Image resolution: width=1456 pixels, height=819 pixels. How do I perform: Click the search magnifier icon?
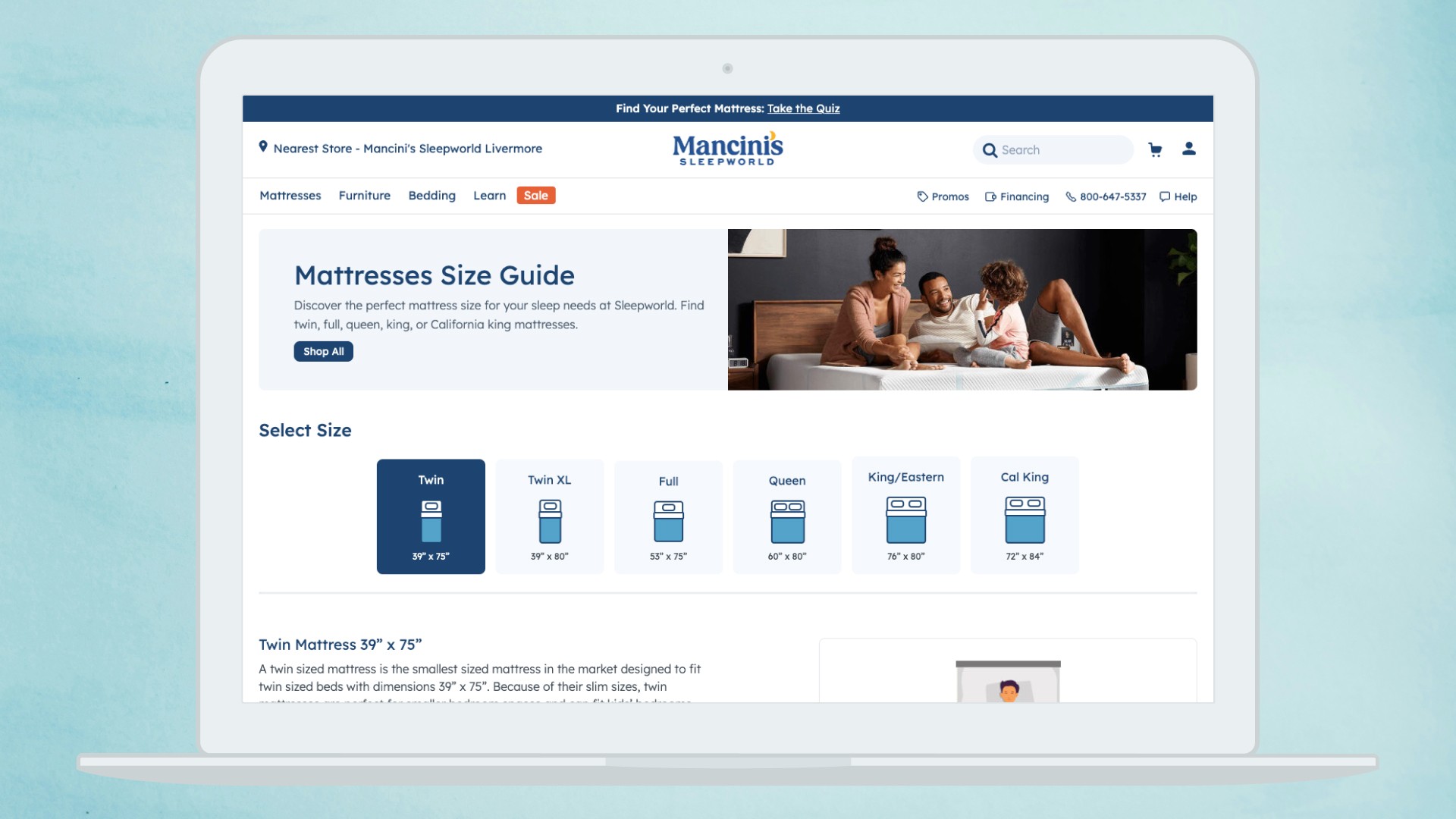(990, 150)
